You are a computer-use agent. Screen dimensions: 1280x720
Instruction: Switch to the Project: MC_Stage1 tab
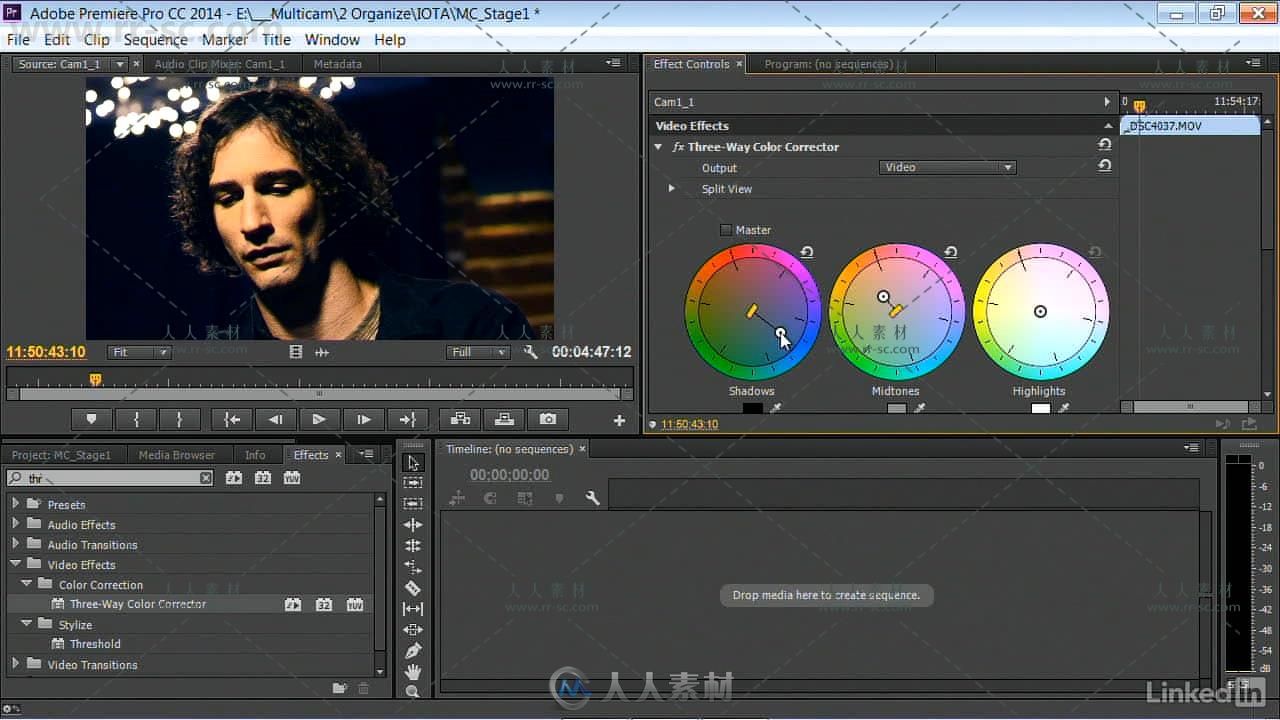[61, 455]
